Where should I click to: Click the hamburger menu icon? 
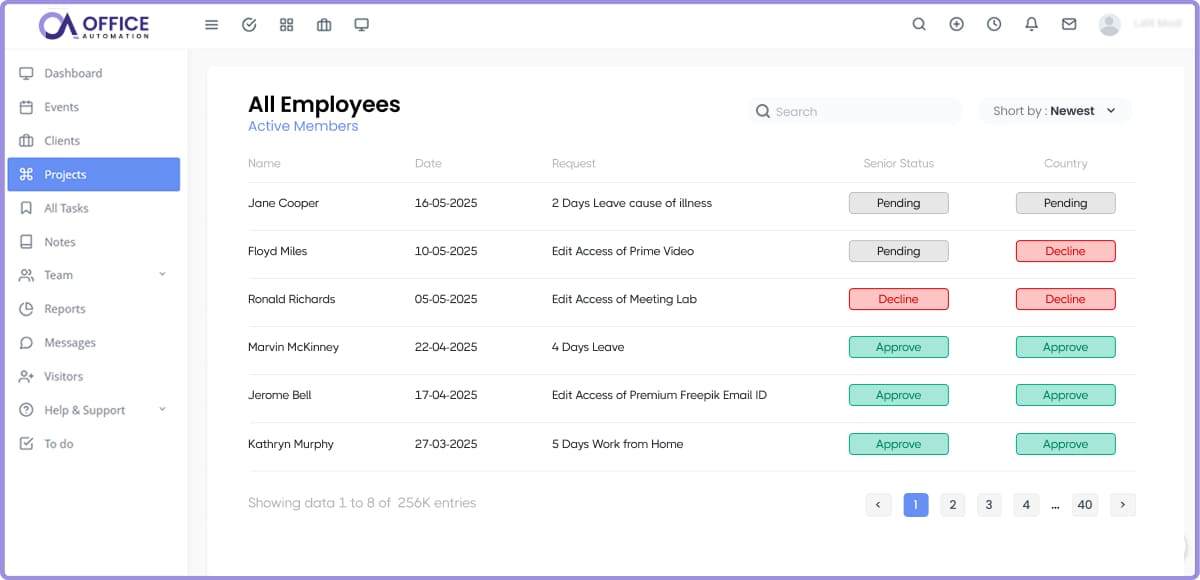[211, 25]
